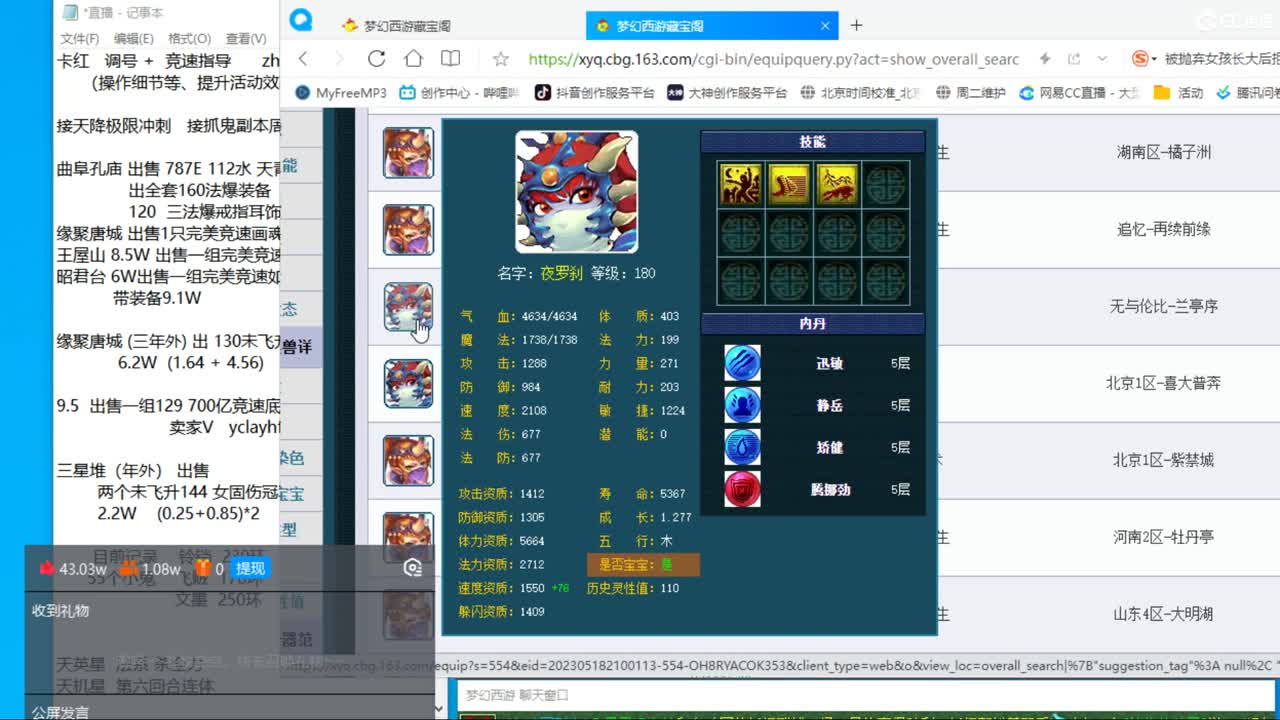Click the 腾挪劲 inner pill icon
Image resolution: width=1280 pixels, height=720 pixels.
(x=742, y=489)
